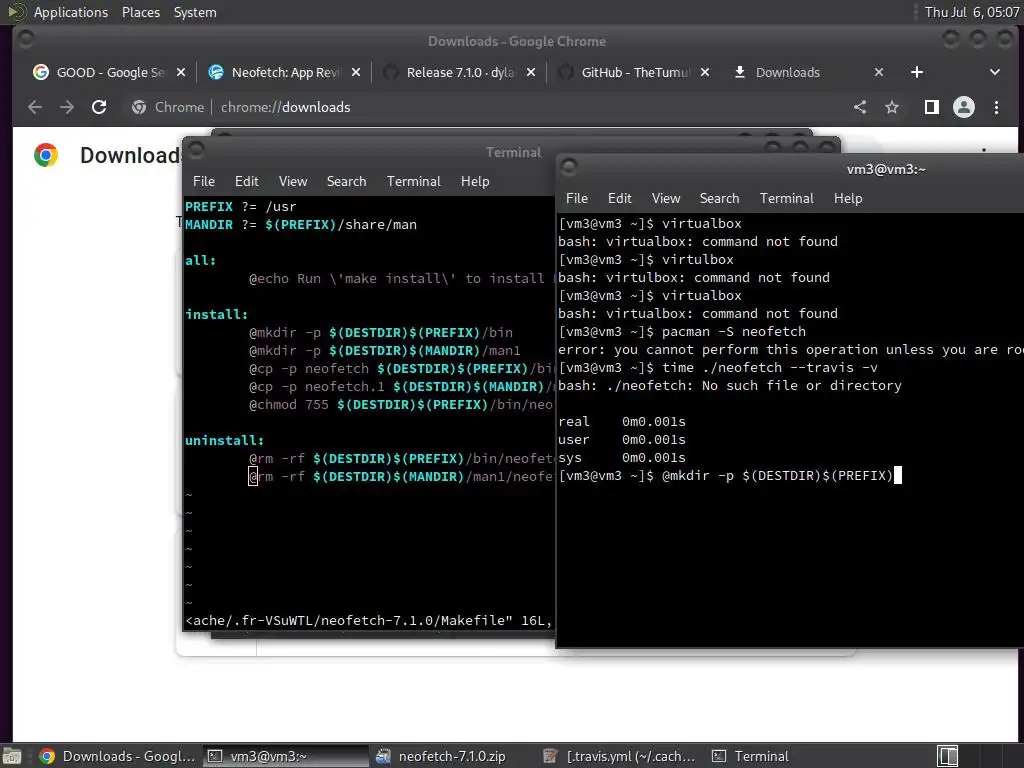Click 'PREFIX ?= /usr' line in Makefile
This screenshot has height=768, width=1024.
(x=240, y=206)
